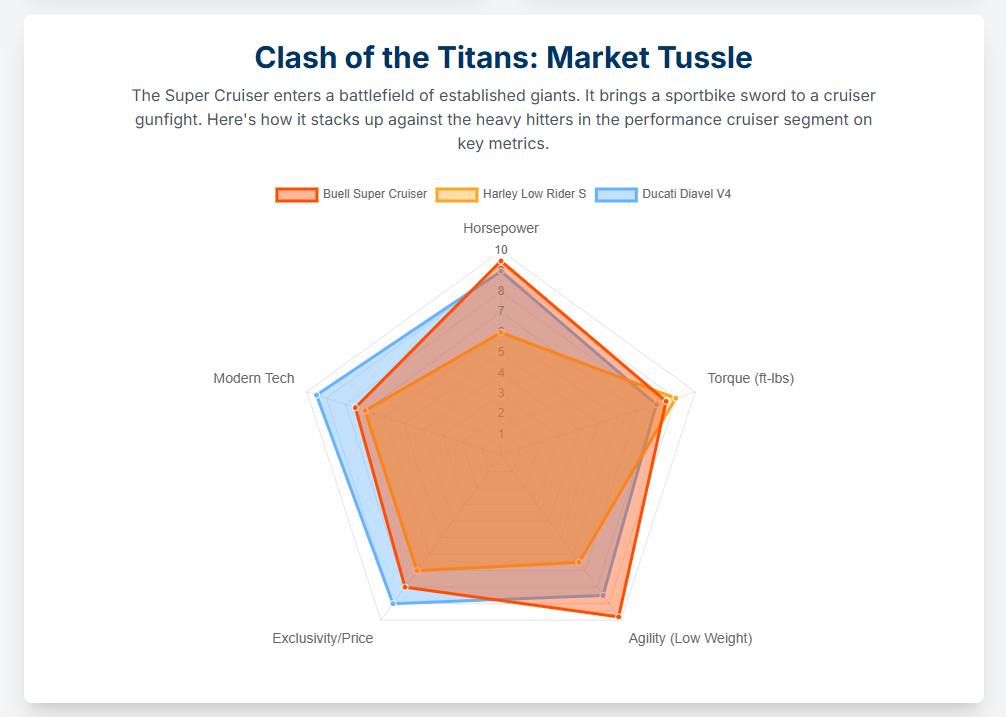This screenshot has height=717, width=1006.
Task: Click the Buell Modern Tech data point
Action: click(x=355, y=407)
